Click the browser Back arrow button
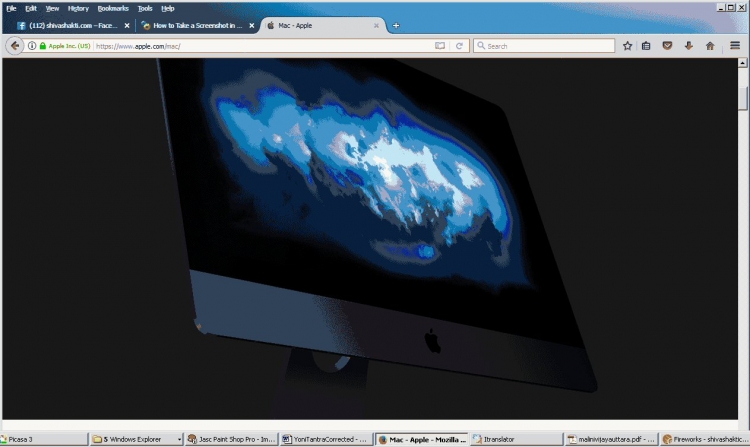The height and width of the screenshot is (447, 750). pos(15,45)
